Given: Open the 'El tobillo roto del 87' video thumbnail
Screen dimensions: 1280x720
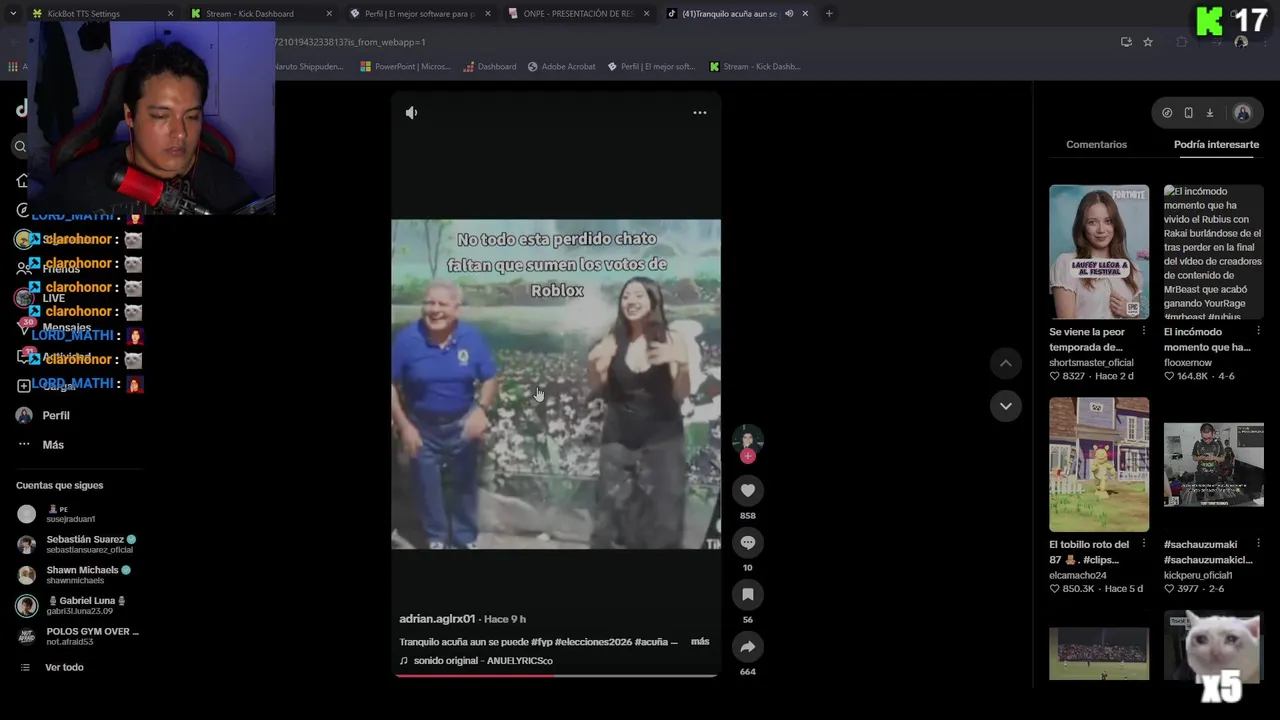Looking at the screenshot, I should [1099, 464].
